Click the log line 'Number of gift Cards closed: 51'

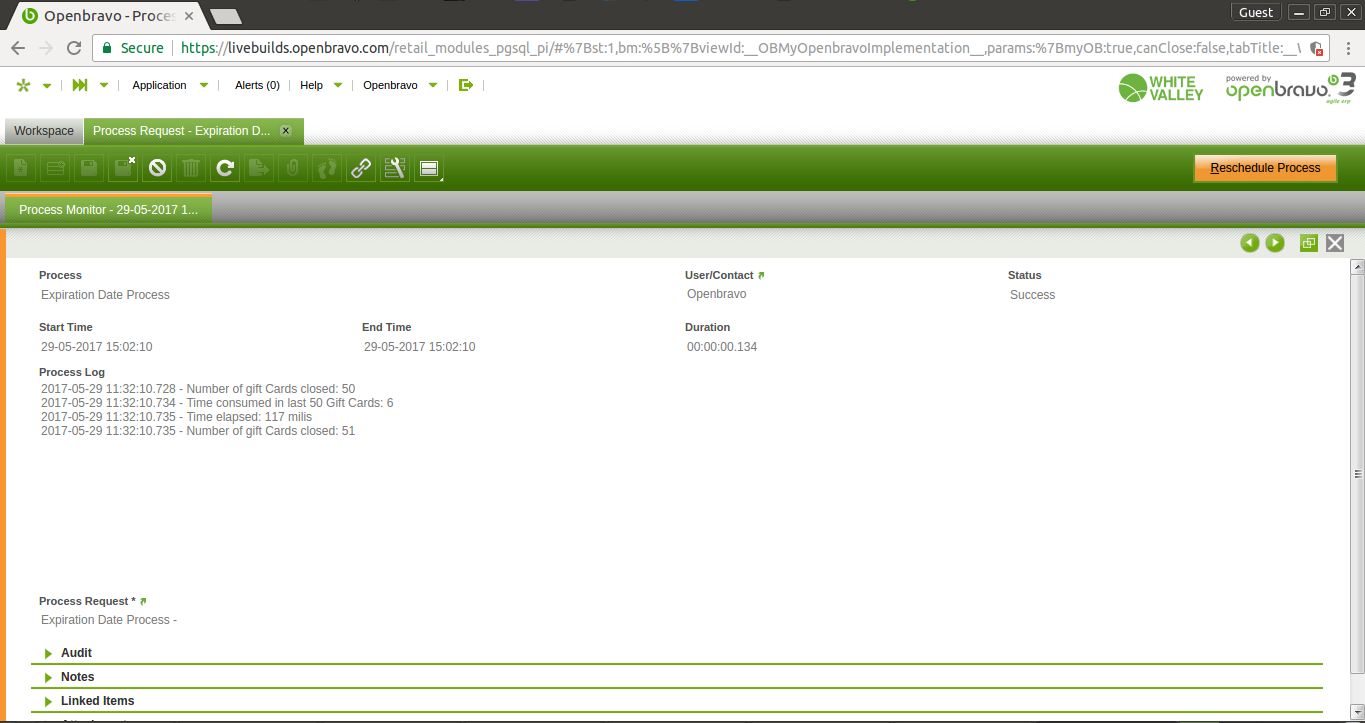[x=198, y=431]
